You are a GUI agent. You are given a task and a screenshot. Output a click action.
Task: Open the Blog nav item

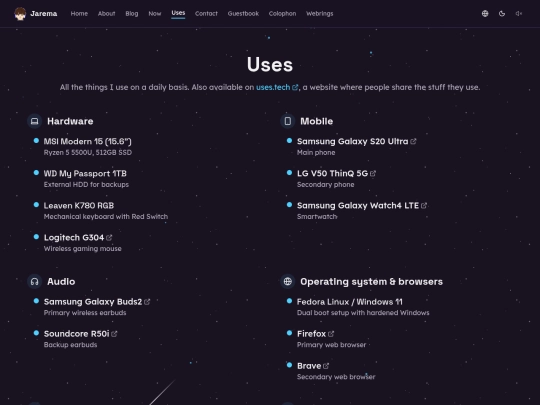(x=132, y=14)
